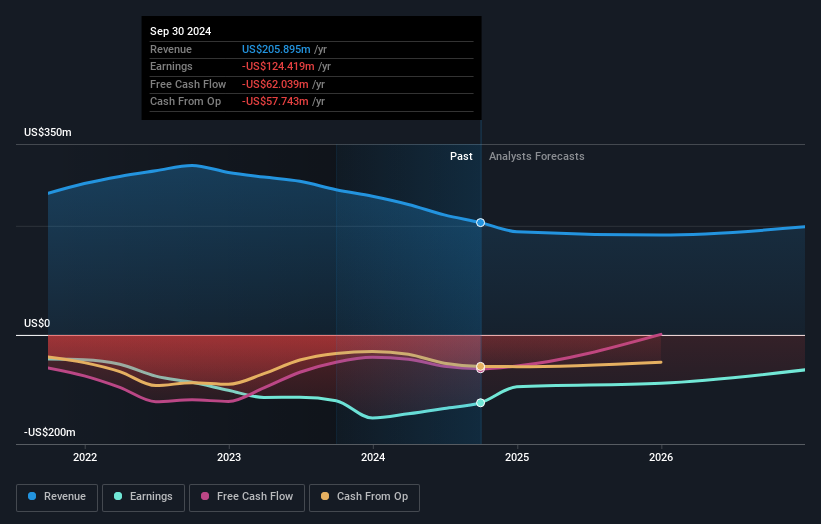The image size is (821, 524).
Task: Click the Revenue data point on blue line
Action: (x=480, y=223)
